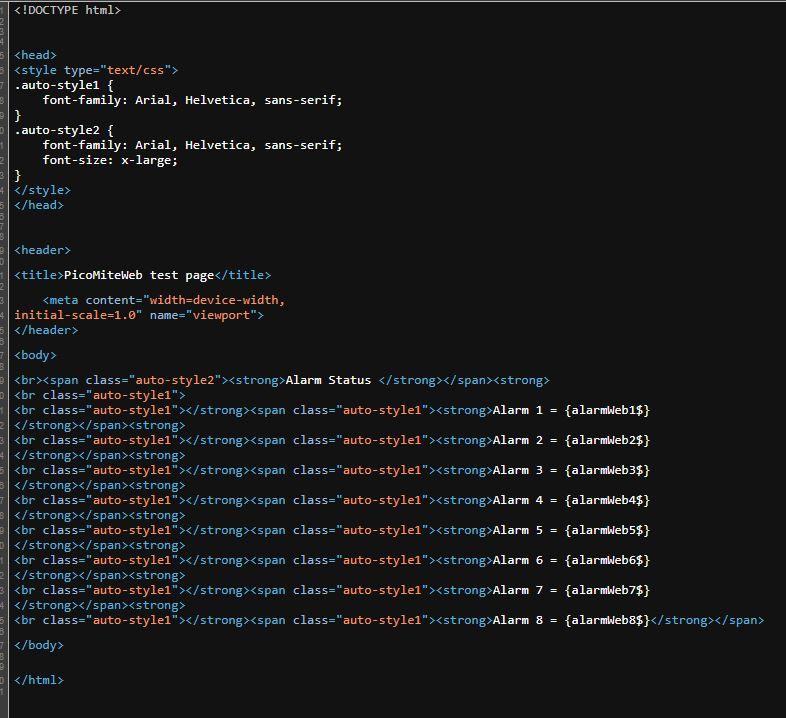Click the opening <head> tag
This screenshot has width=786, height=718.
35,55
